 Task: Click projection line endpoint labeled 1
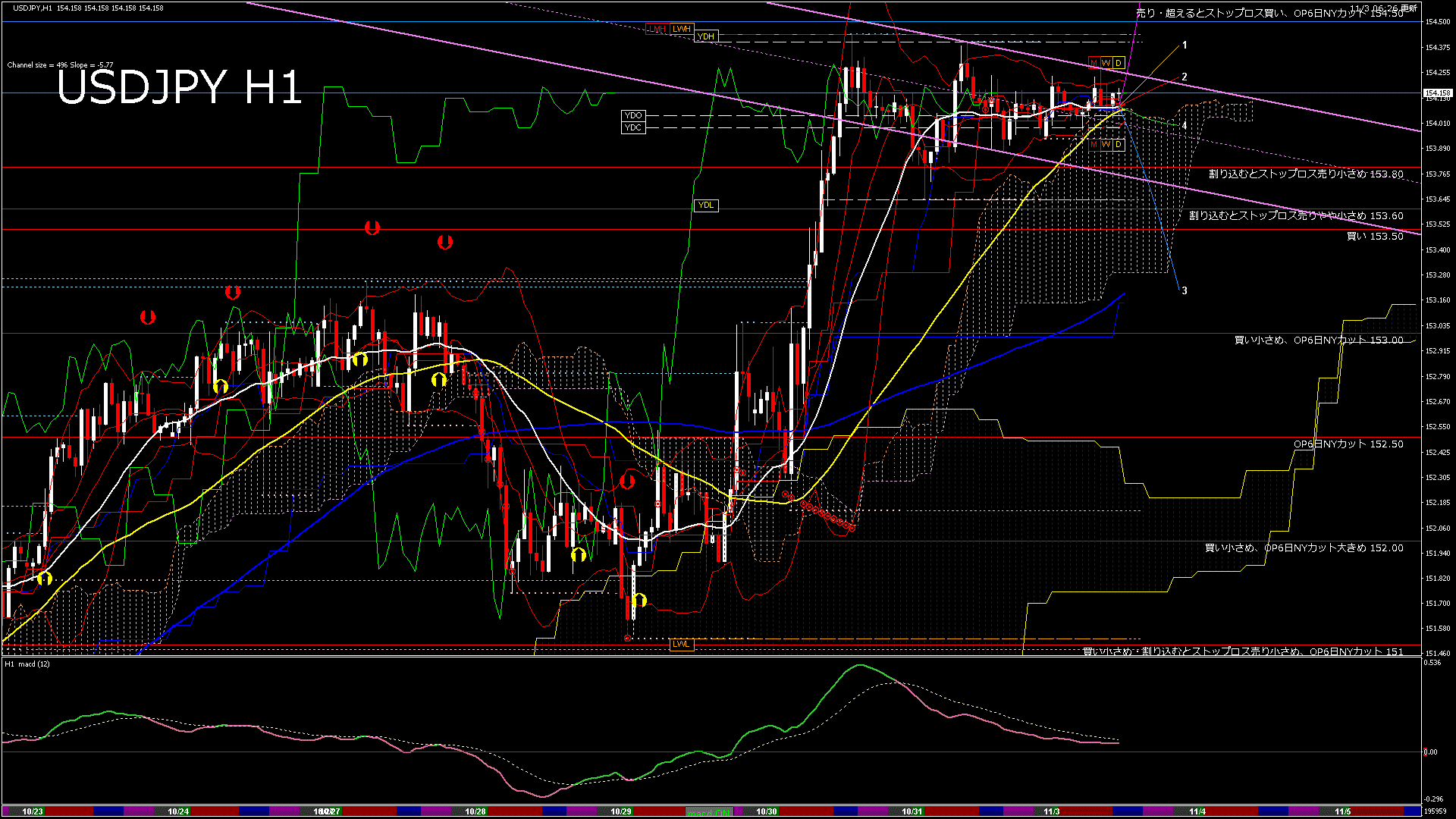point(1185,45)
